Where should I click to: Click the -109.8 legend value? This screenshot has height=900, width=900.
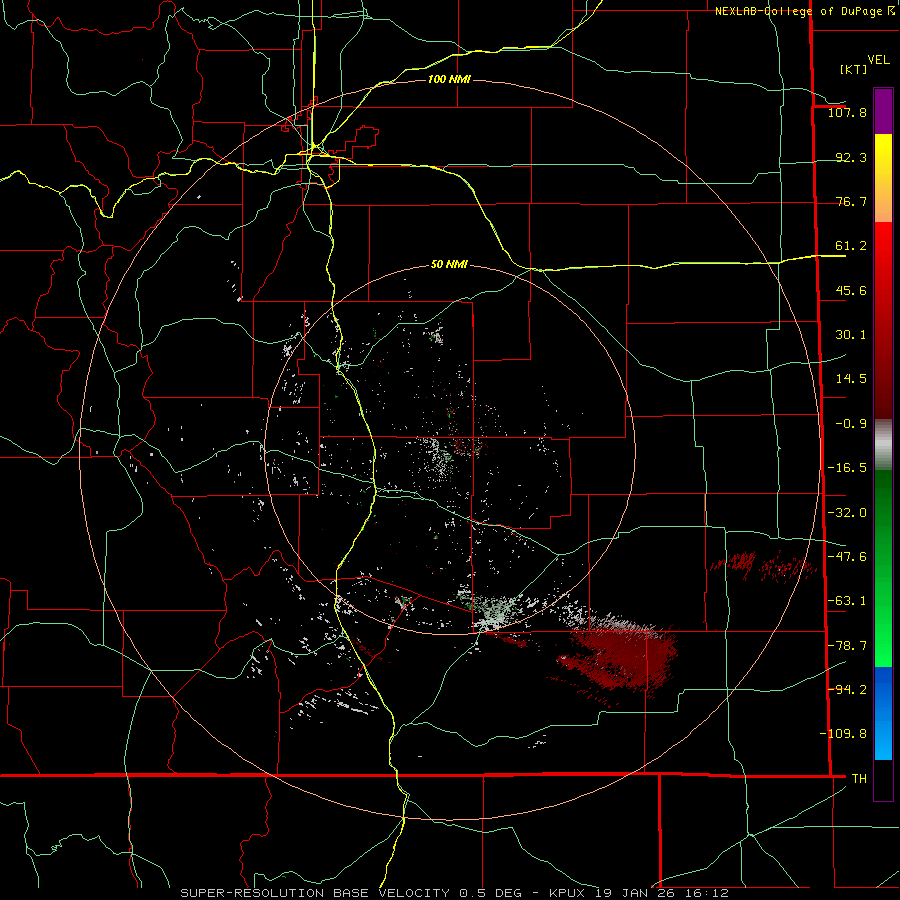point(843,734)
